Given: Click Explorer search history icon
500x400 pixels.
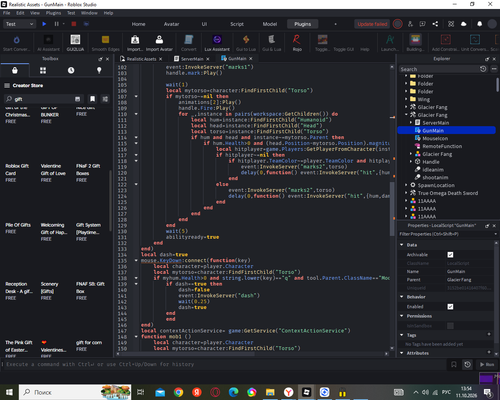Looking at the screenshot, I should [x=483, y=69].
